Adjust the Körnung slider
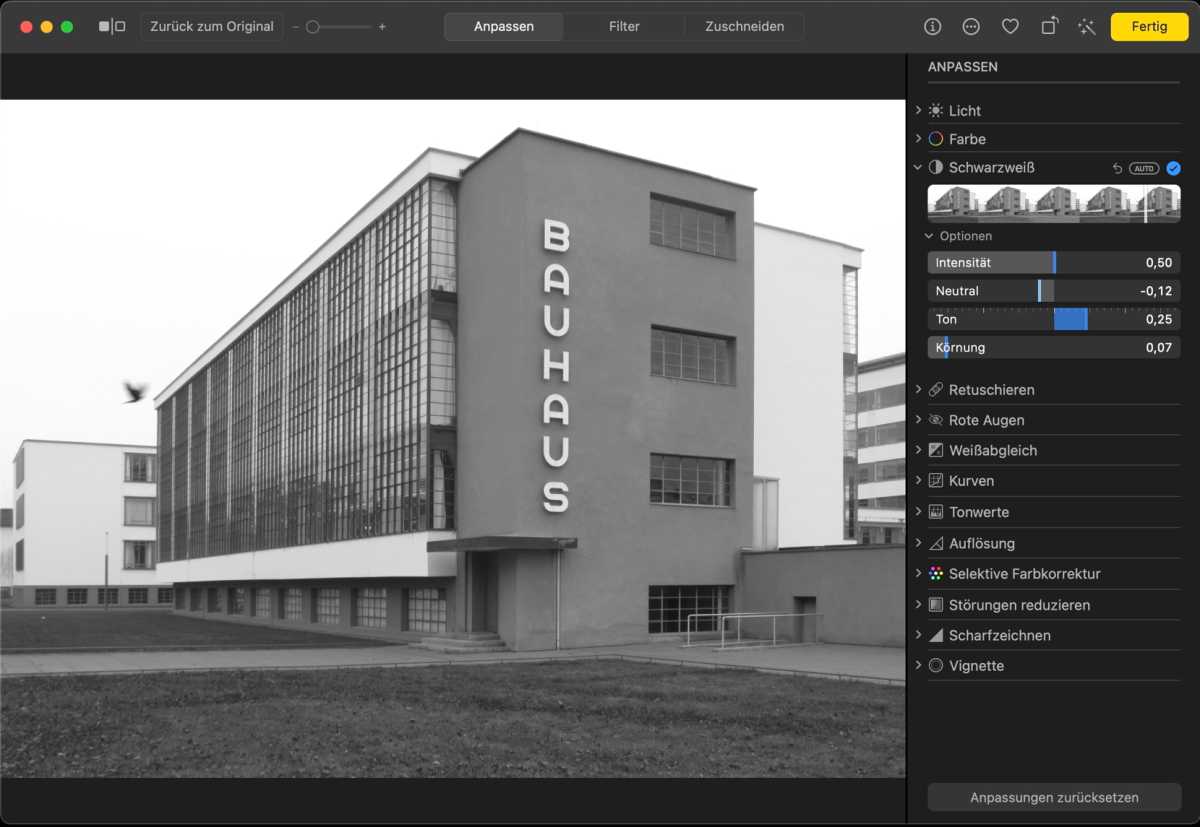1200x827 pixels. click(x=1054, y=347)
